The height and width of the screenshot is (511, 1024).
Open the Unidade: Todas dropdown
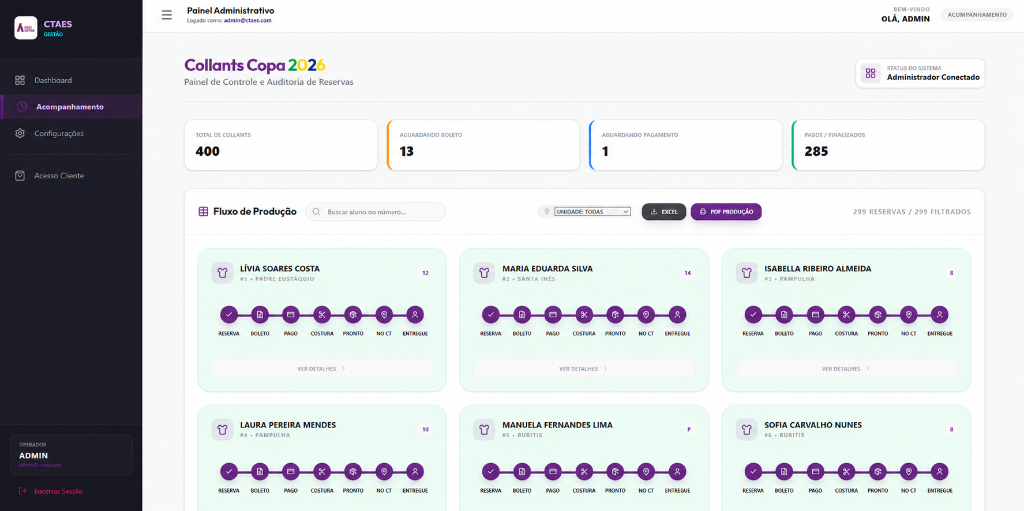pyautogui.click(x=592, y=212)
